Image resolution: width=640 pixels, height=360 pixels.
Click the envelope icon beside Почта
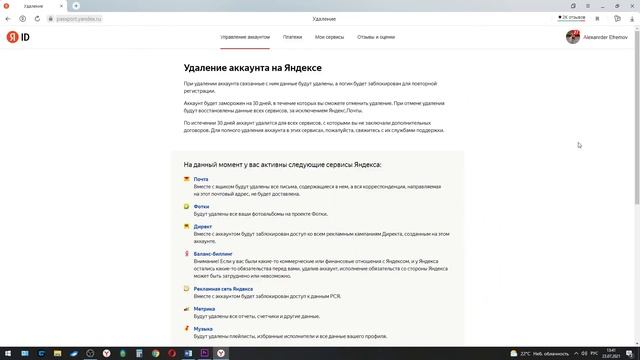click(x=187, y=179)
